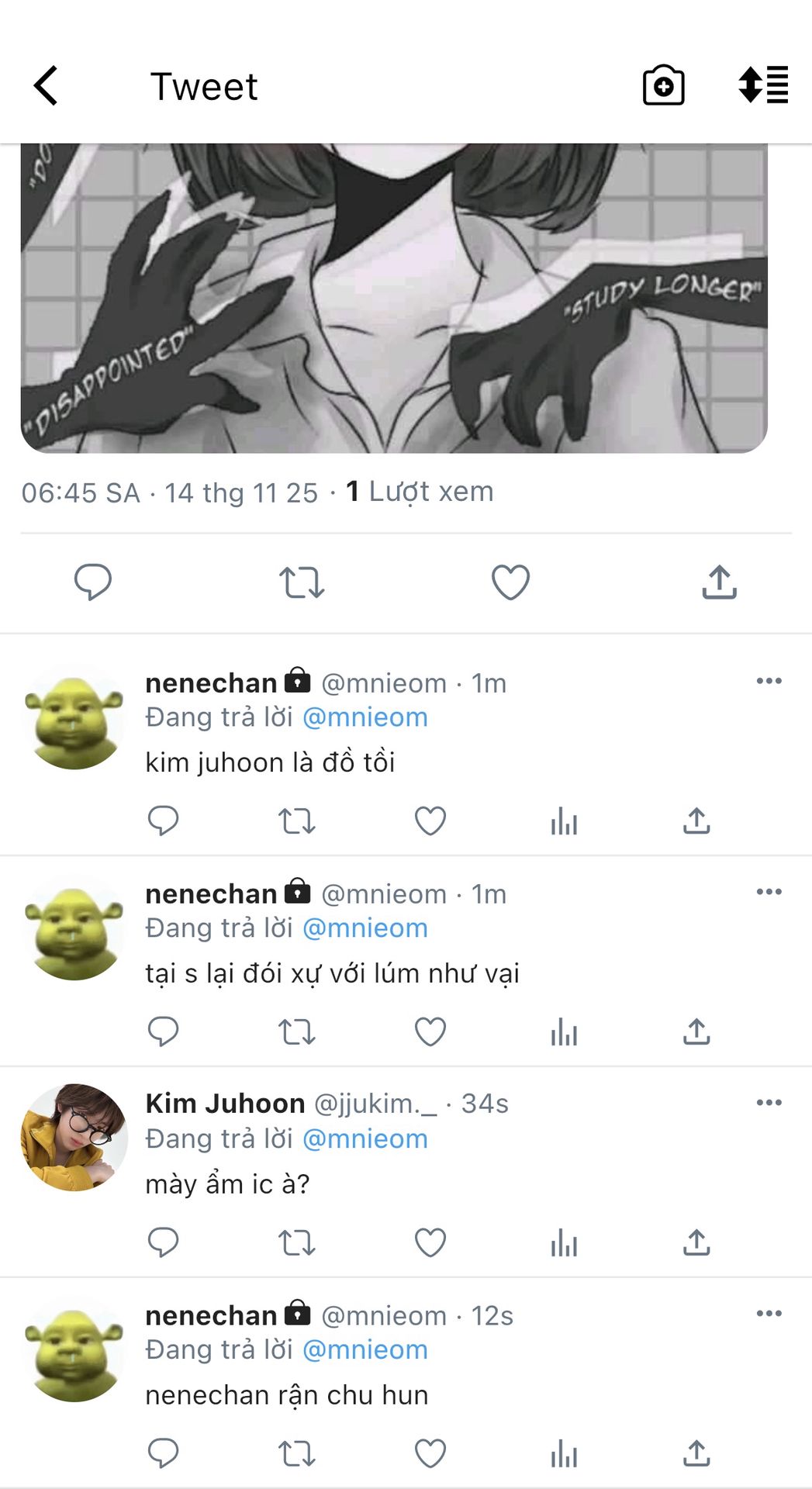Screen dimensions: 812x1489
Task: Open more options on 'kim juhoon là đồ tồi' reply
Action: [769, 681]
